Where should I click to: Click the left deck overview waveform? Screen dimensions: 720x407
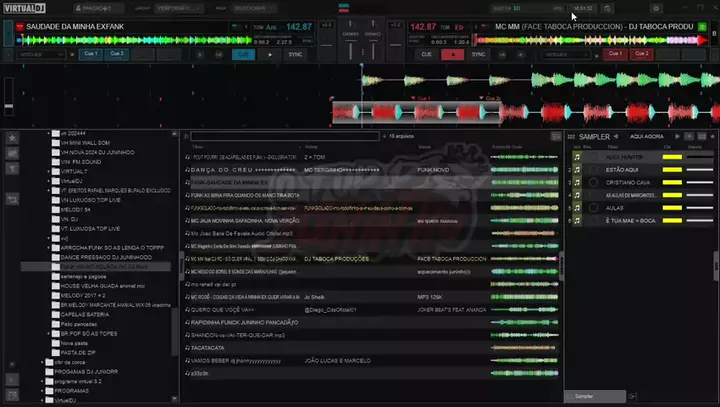click(133, 40)
